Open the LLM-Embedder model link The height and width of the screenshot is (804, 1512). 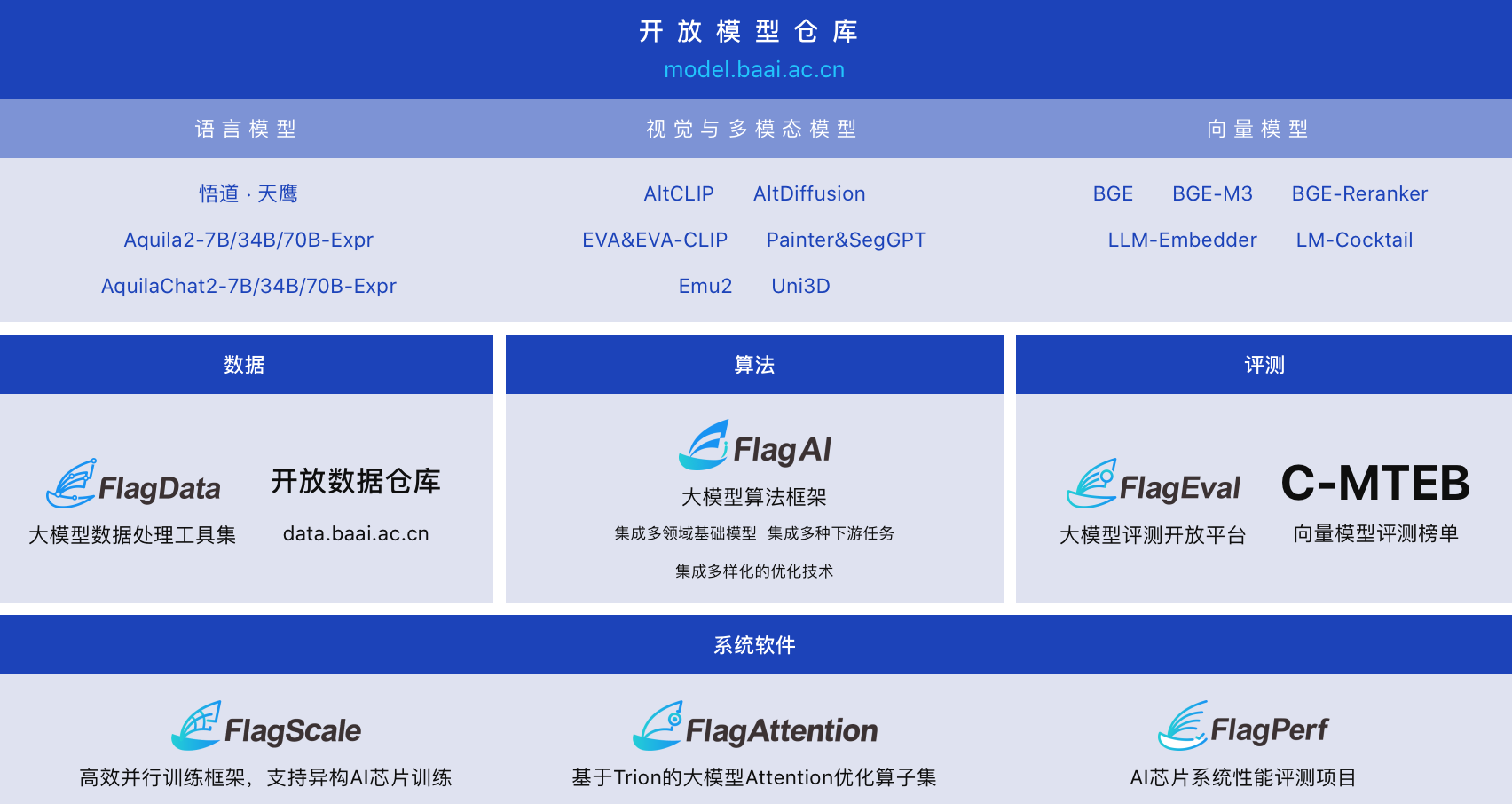click(1183, 240)
